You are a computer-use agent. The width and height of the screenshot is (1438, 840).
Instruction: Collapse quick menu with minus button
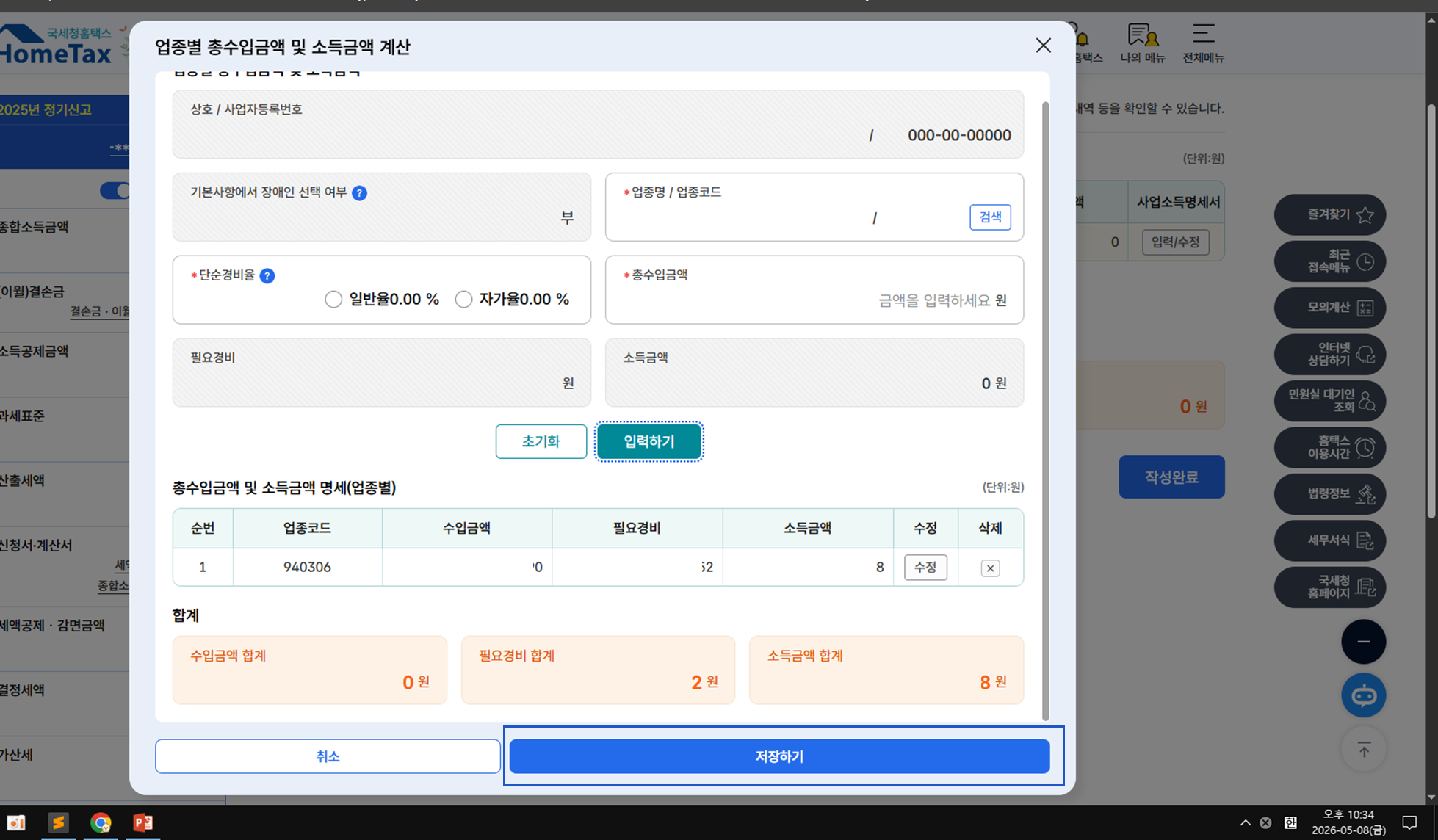point(1364,642)
